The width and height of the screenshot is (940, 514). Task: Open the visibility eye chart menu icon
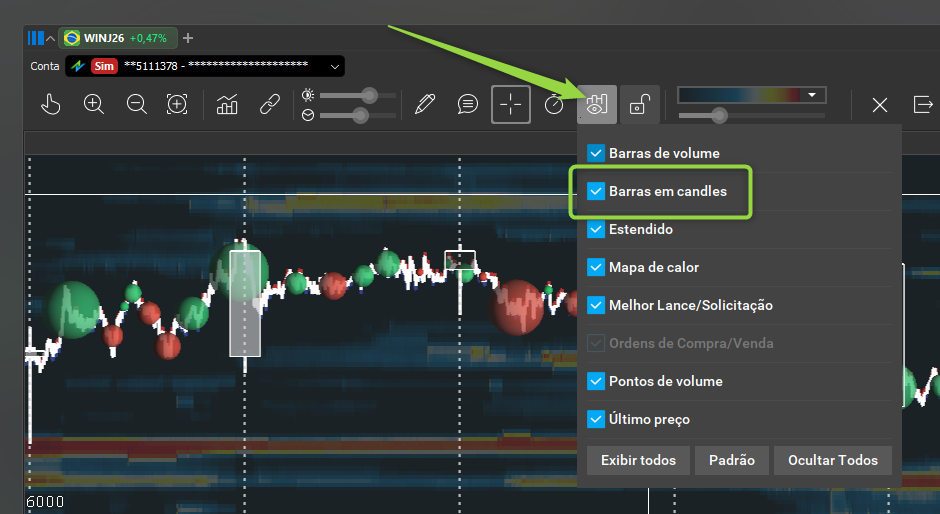tap(596, 104)
